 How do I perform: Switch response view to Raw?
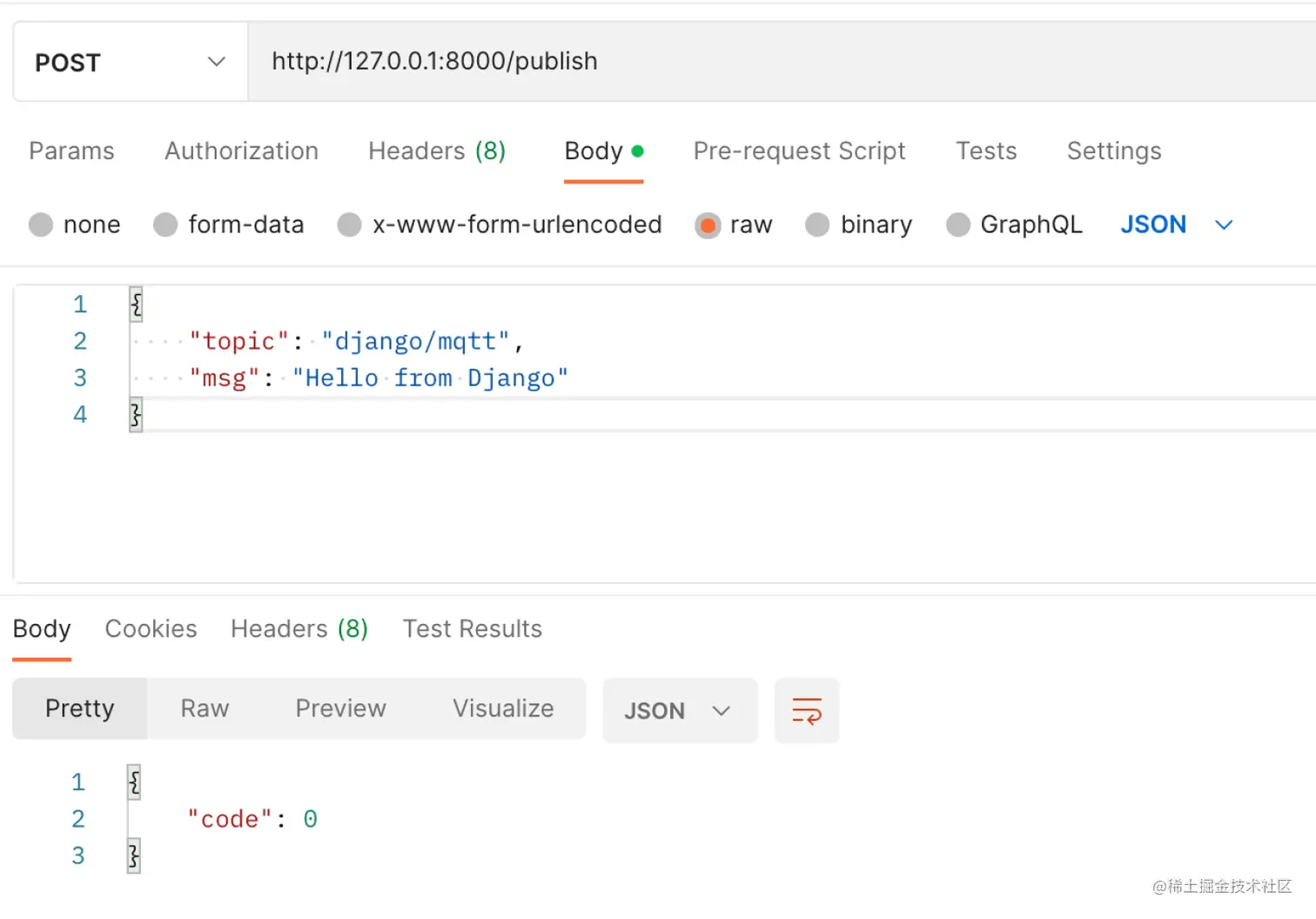click(x=205, y=708)
